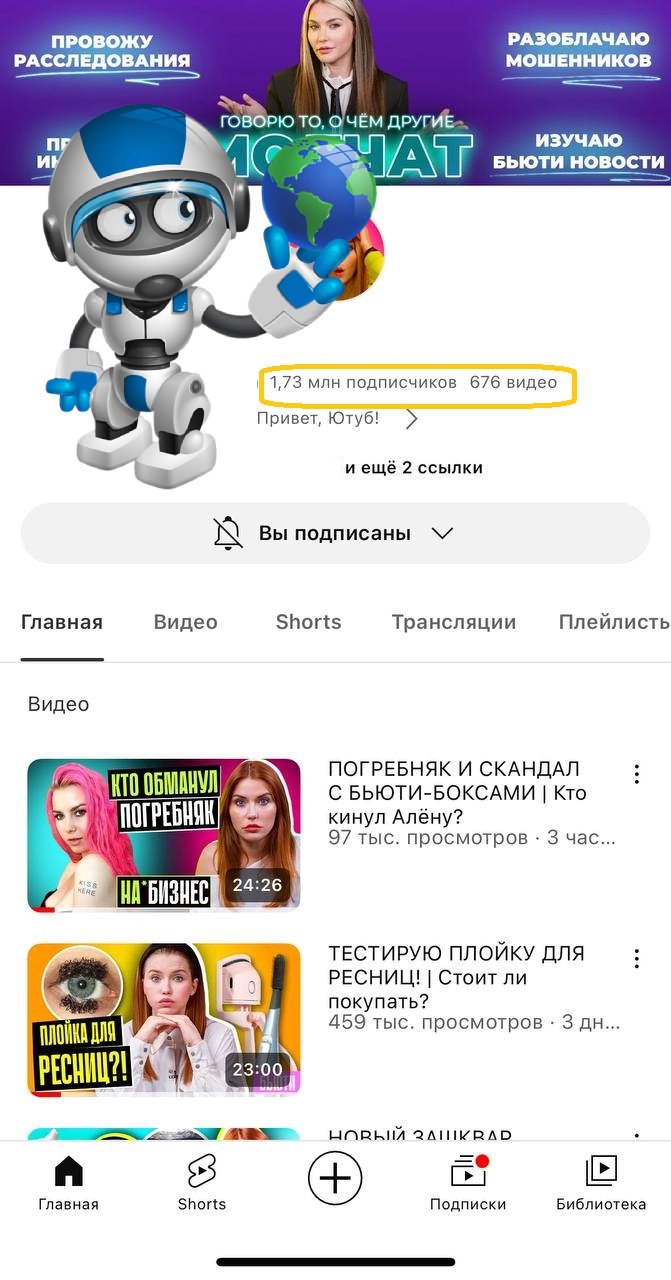Expand the Вы подписаны dropdown chevron
The height and width of the screenshot is (1280, 671).
tap(442, 533)
